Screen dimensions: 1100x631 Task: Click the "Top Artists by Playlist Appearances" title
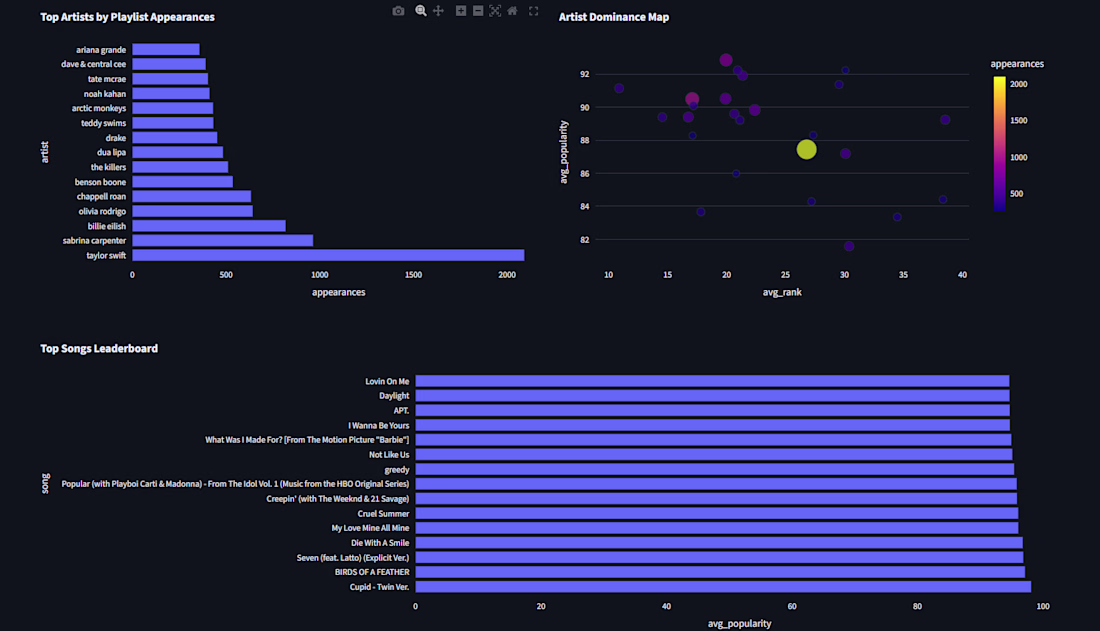coord(128,17)
